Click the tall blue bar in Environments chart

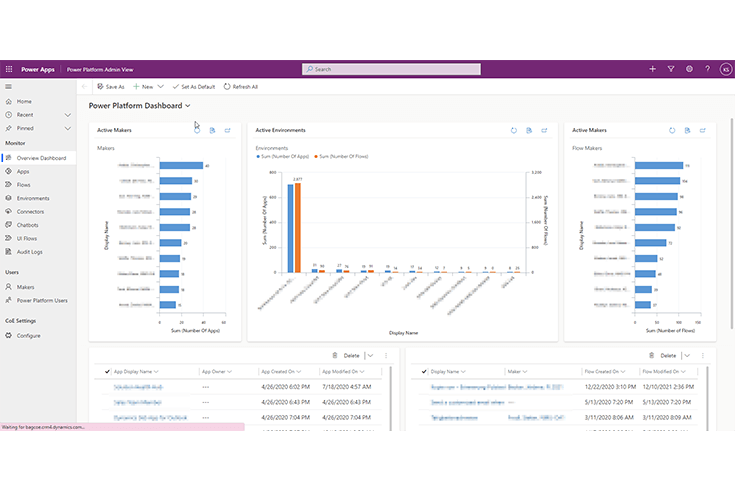(291, 228)
